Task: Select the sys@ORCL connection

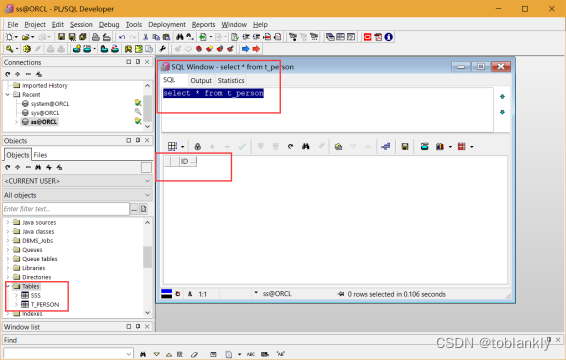Action: pos(45,113)
